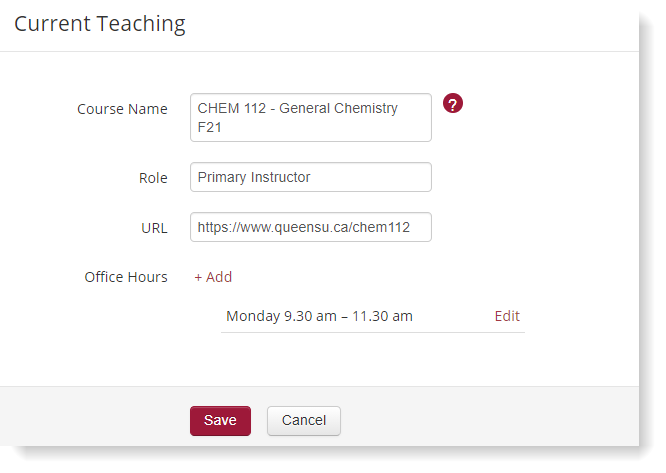This screenshot has width=666, height=473.
Task: Click the plus sign beside Add
Action: click(x=198, y=277)
